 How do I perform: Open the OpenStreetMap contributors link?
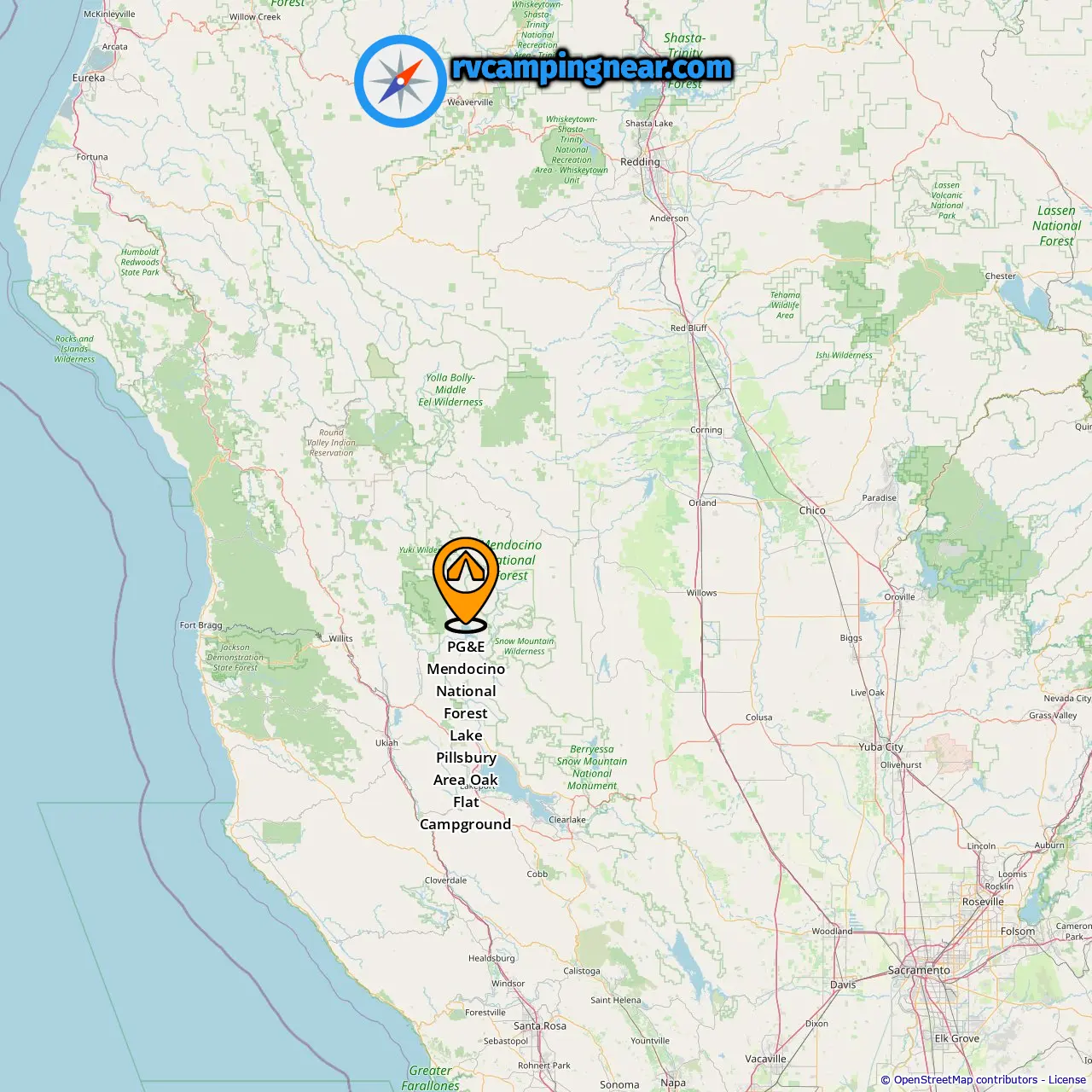[966, 1079]
